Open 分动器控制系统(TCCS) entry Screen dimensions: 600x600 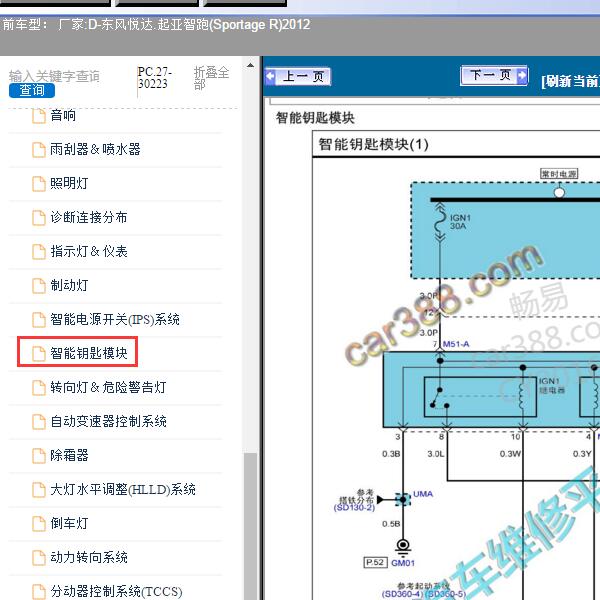116,592
